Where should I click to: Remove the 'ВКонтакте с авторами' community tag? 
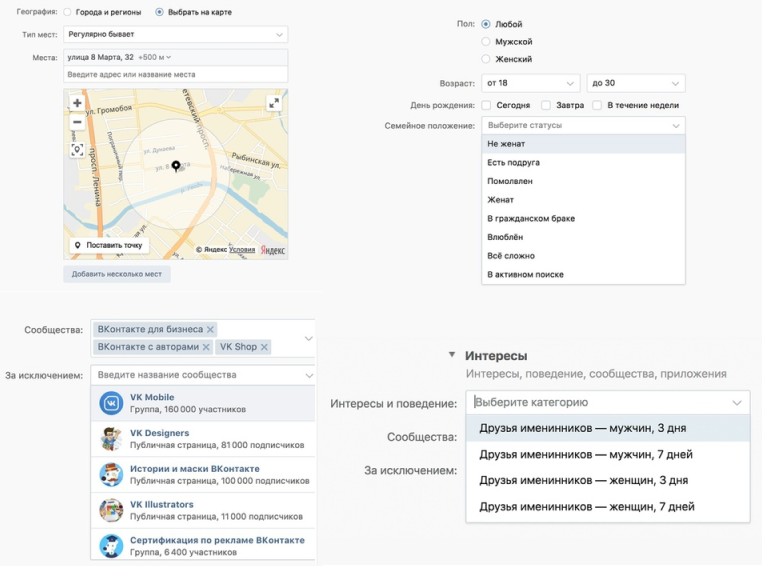click(206, 347)
